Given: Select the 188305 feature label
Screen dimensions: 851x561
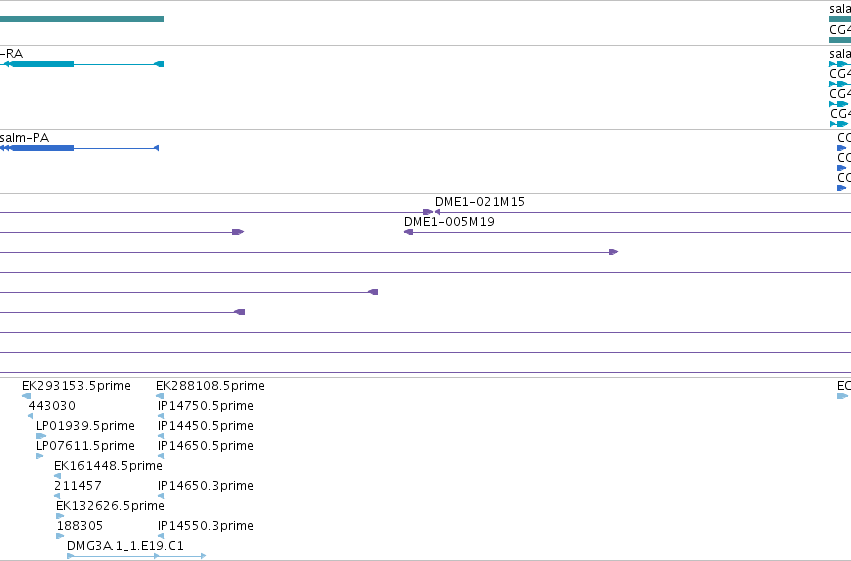Looking at the screenshot, I should (x=80, y=526).
